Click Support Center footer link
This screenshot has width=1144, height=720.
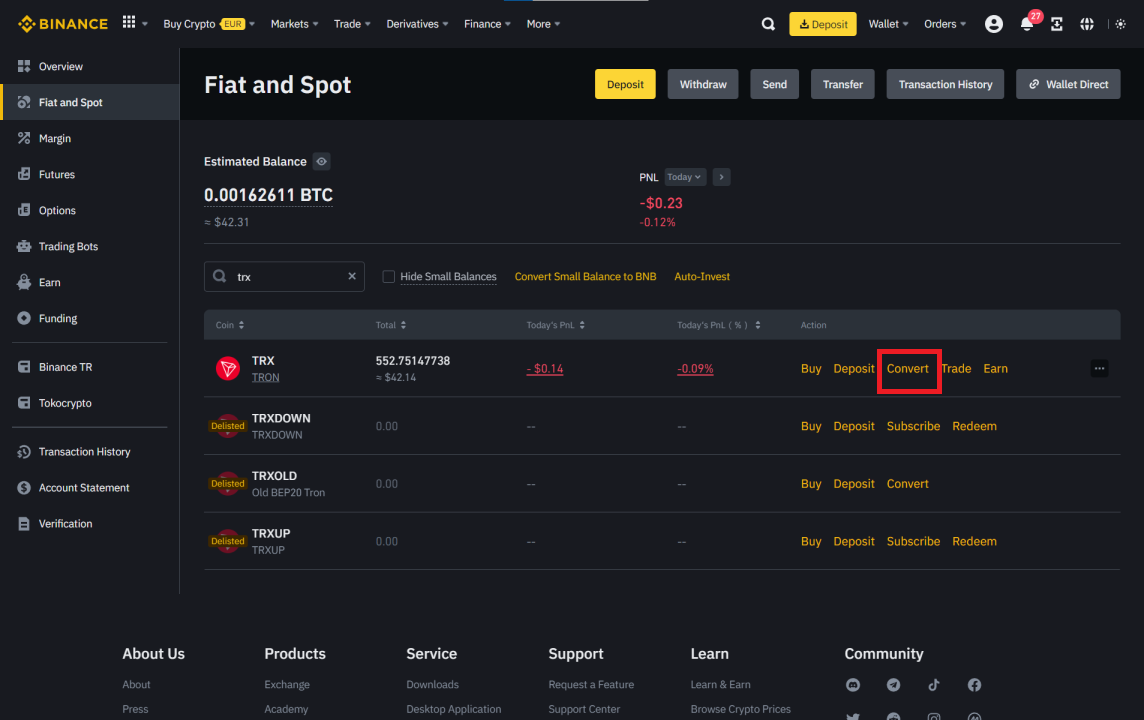pyautogui.click(x=584, y=709)
